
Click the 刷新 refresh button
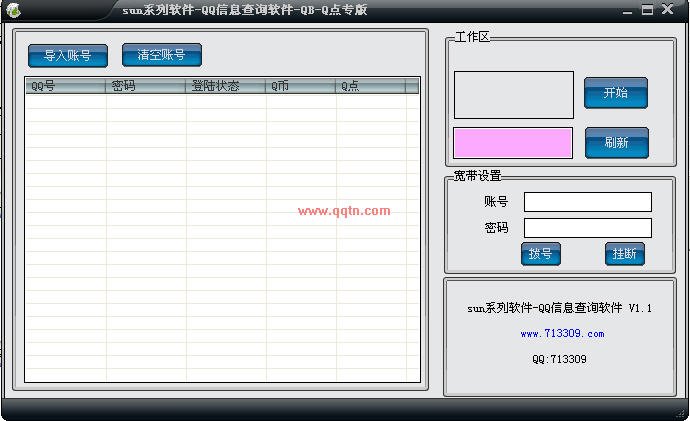click(617, 143)
